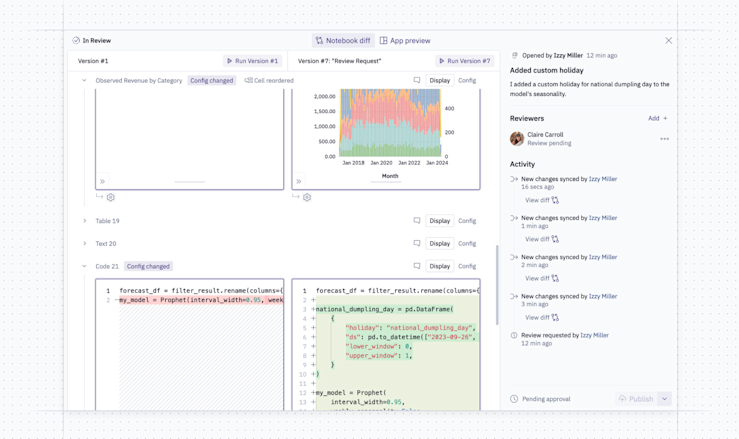The height and width of the screenshot is (439, 739).
Task: Click the In Review status indicator
Action: tap(91, 41)
